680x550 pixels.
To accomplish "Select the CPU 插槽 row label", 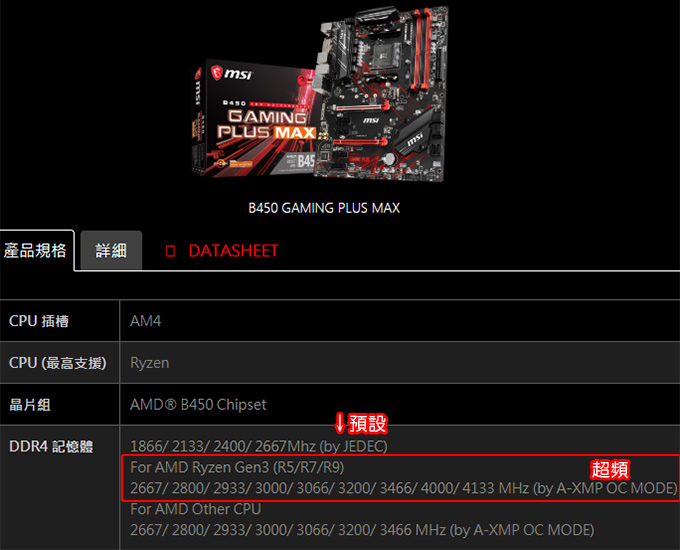I will click(39, 321).
